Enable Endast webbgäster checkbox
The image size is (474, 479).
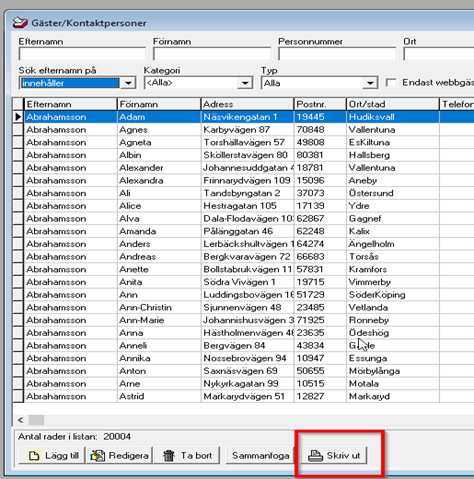[391, 83]
